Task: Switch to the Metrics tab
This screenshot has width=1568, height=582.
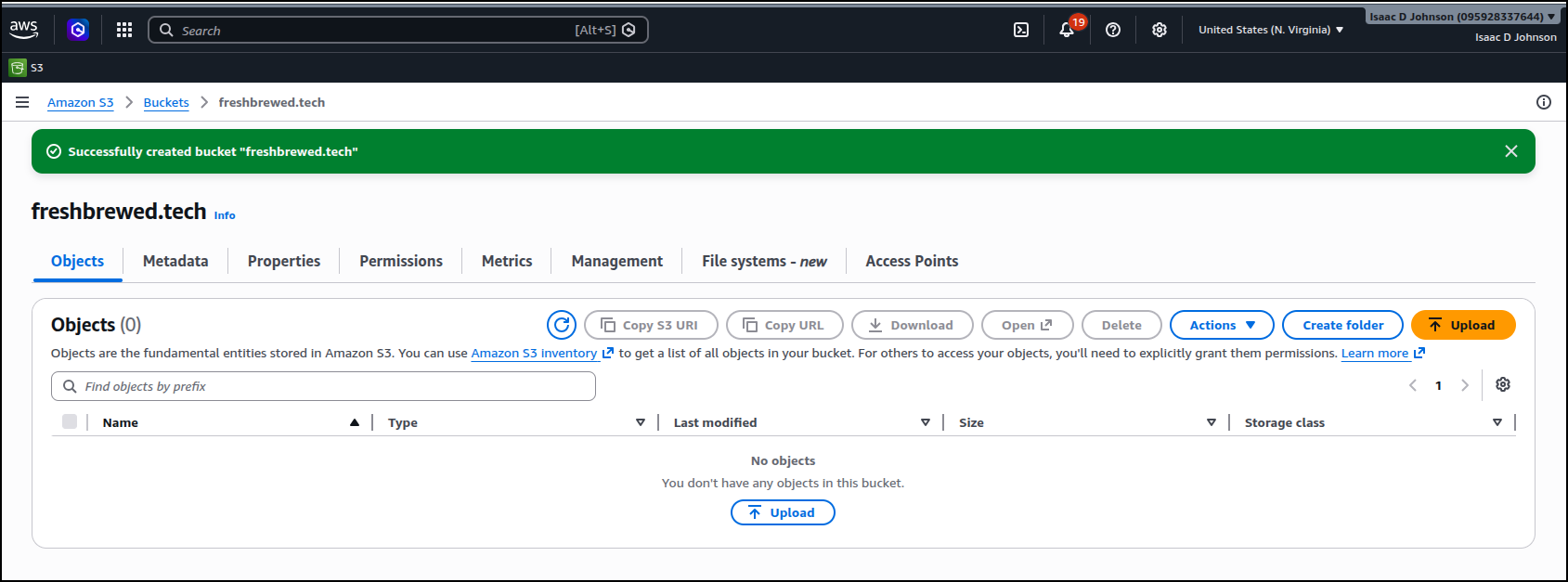Action: (x=507, y=261)
